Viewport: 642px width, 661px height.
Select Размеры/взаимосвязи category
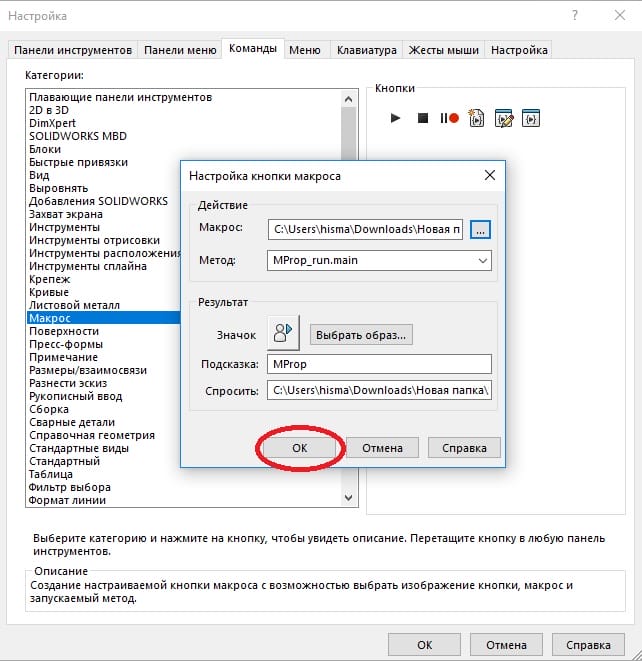coord(88,371)
